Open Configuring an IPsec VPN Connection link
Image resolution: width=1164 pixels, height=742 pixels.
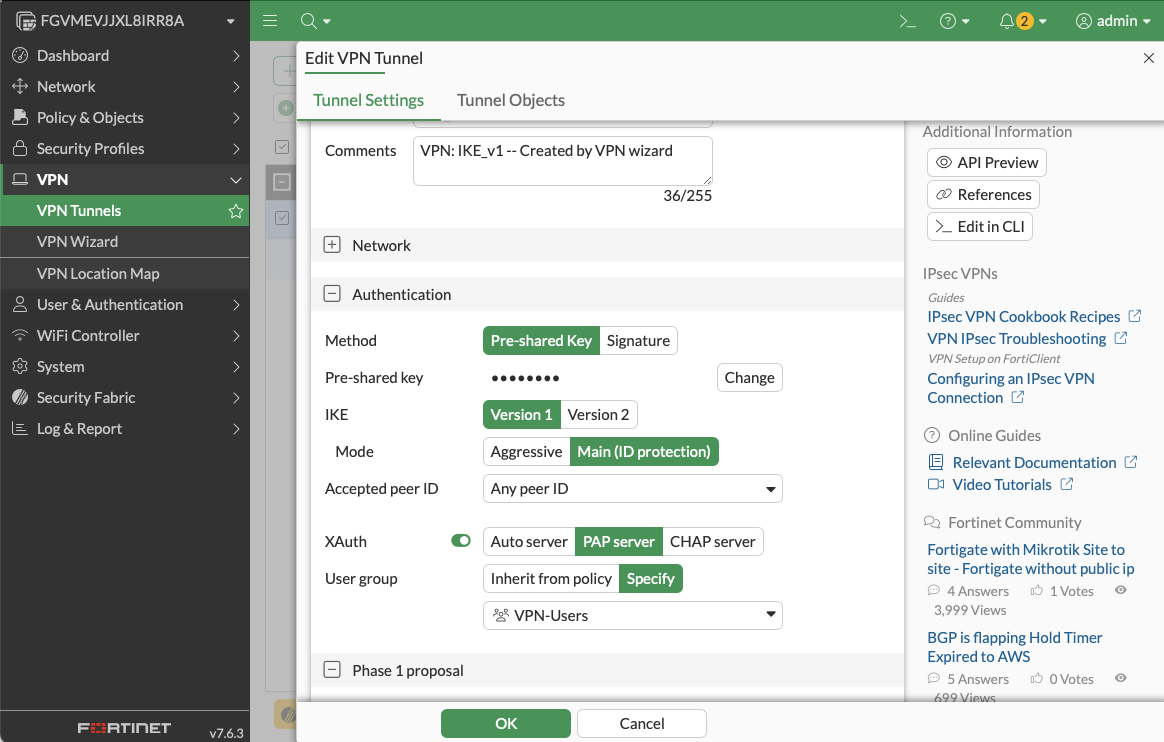click(1011, 388)
